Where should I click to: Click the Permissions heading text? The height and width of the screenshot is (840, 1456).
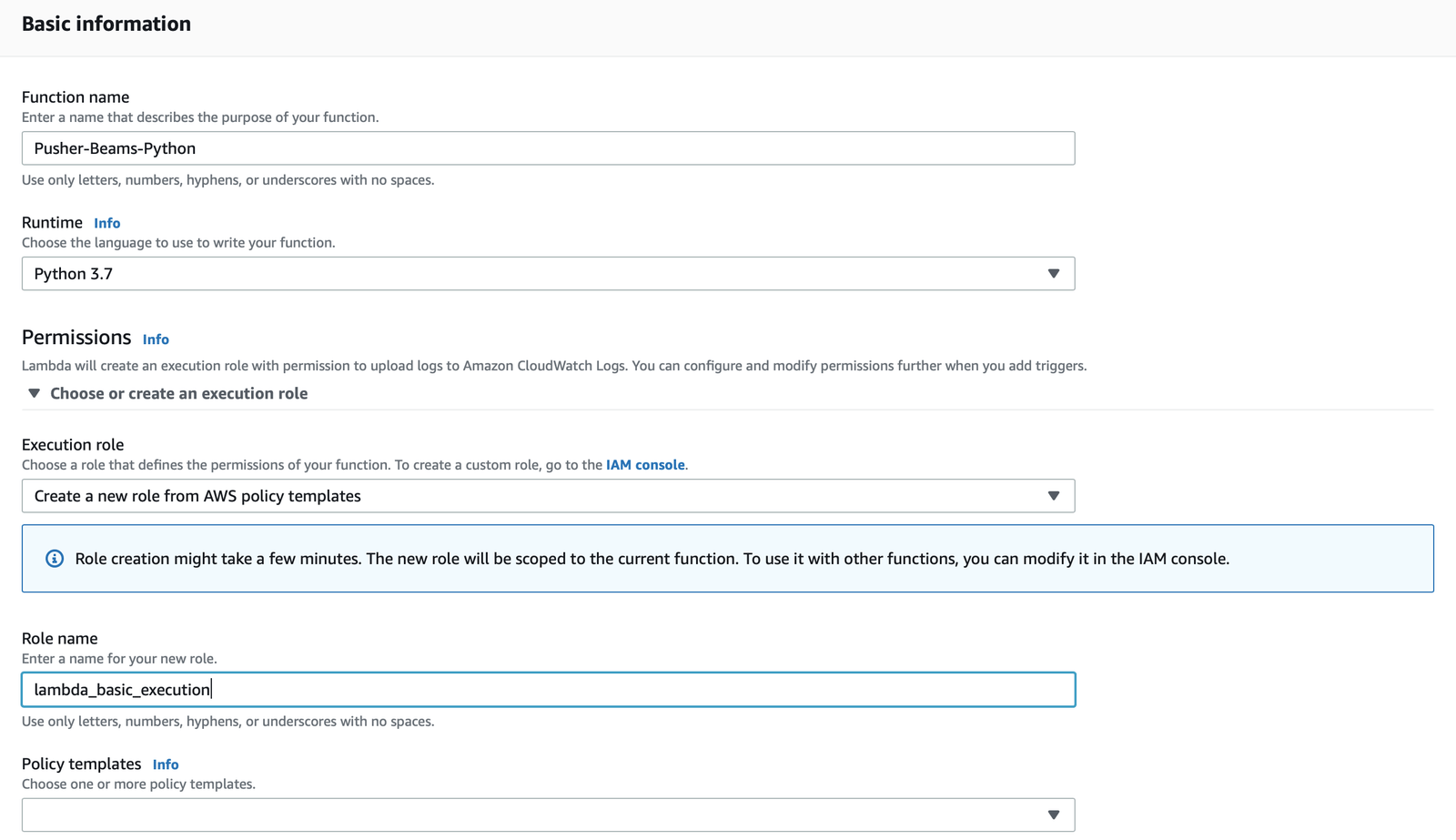click(x=76, y=338)
